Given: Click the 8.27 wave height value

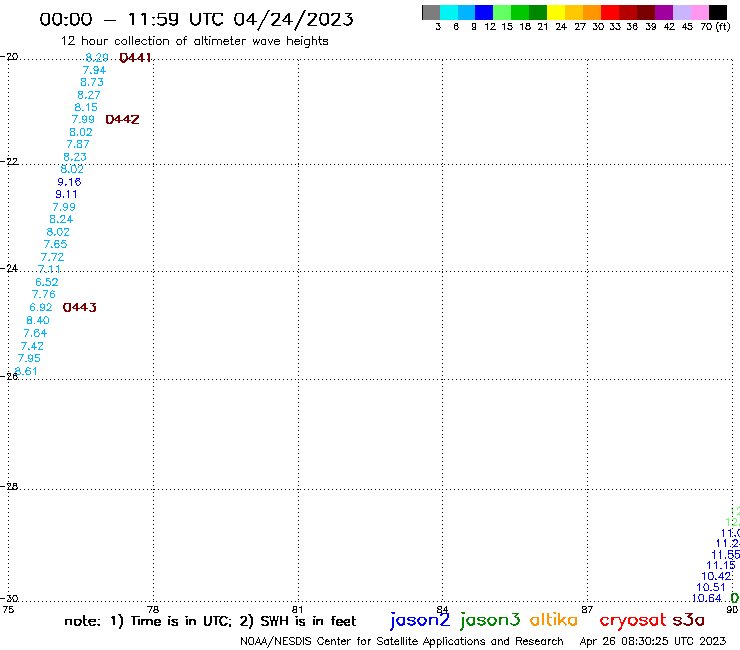Looking at the screenshot, I should (x=89, y=95).
